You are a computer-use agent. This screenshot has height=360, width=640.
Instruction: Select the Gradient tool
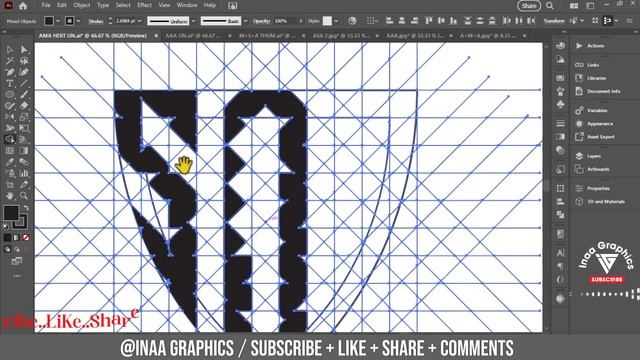[x=24, y=151]
